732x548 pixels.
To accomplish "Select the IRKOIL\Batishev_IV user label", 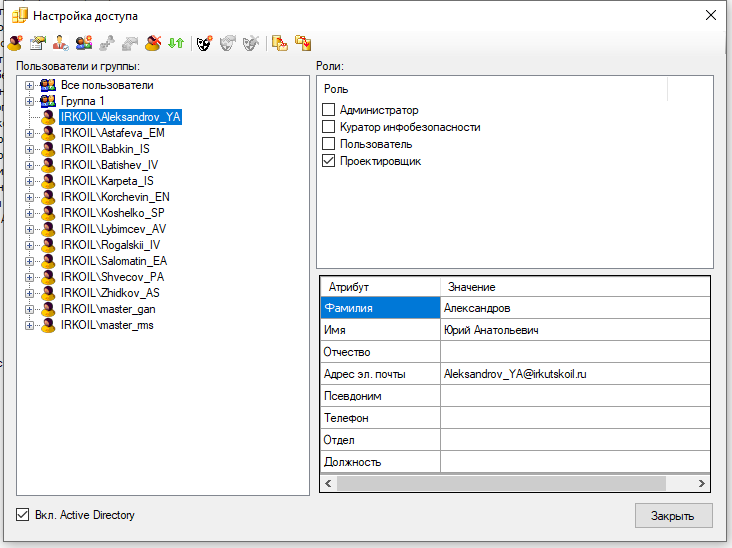I will tap(109, 165).
